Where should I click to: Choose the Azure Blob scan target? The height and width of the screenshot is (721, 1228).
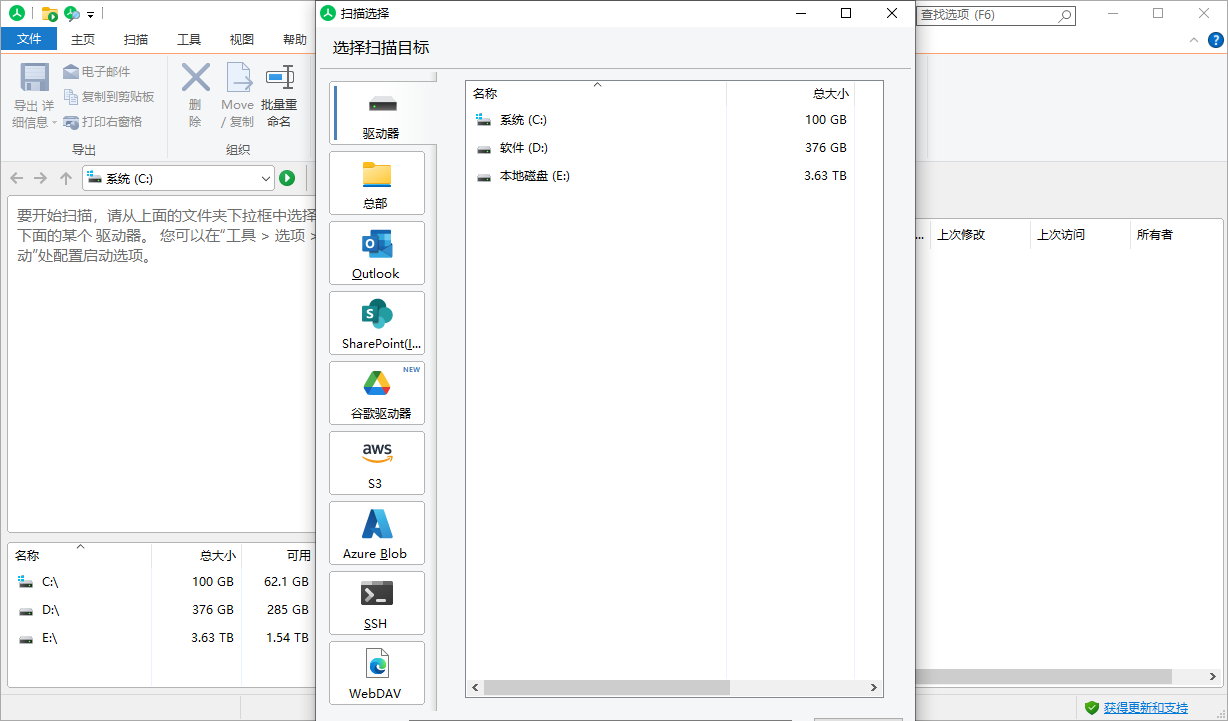coord(376,532)
